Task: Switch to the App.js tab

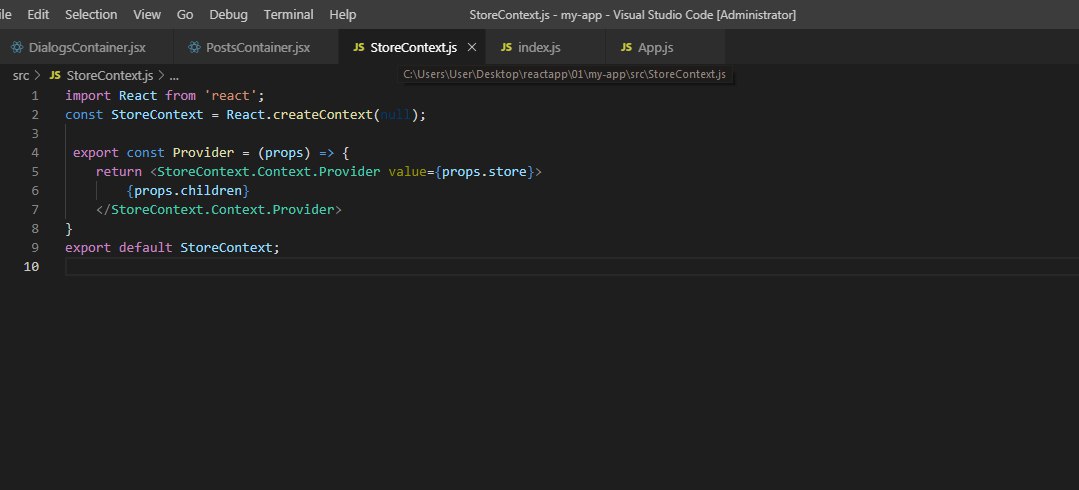Action: point(655,48)
